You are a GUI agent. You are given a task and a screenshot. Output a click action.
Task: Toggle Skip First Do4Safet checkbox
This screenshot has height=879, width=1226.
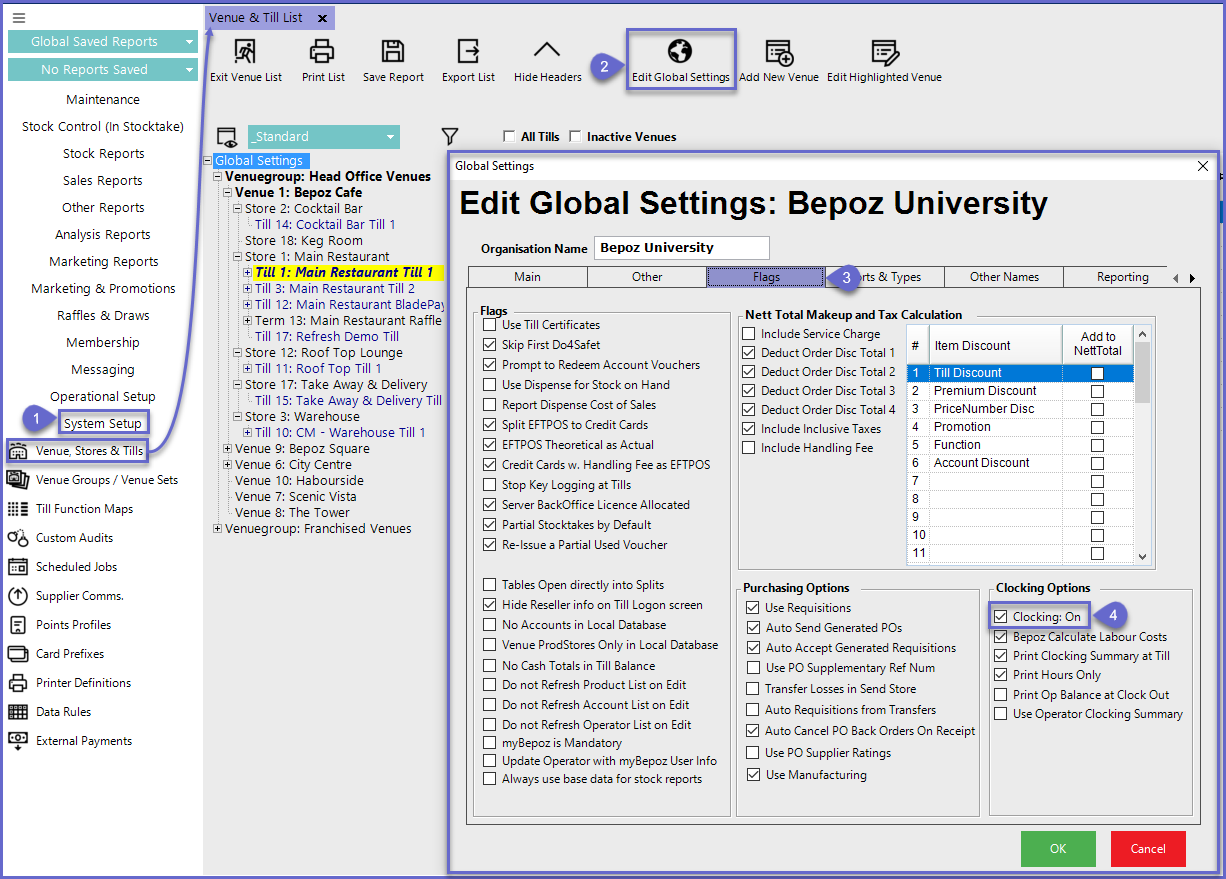click(x=489, y=345)
